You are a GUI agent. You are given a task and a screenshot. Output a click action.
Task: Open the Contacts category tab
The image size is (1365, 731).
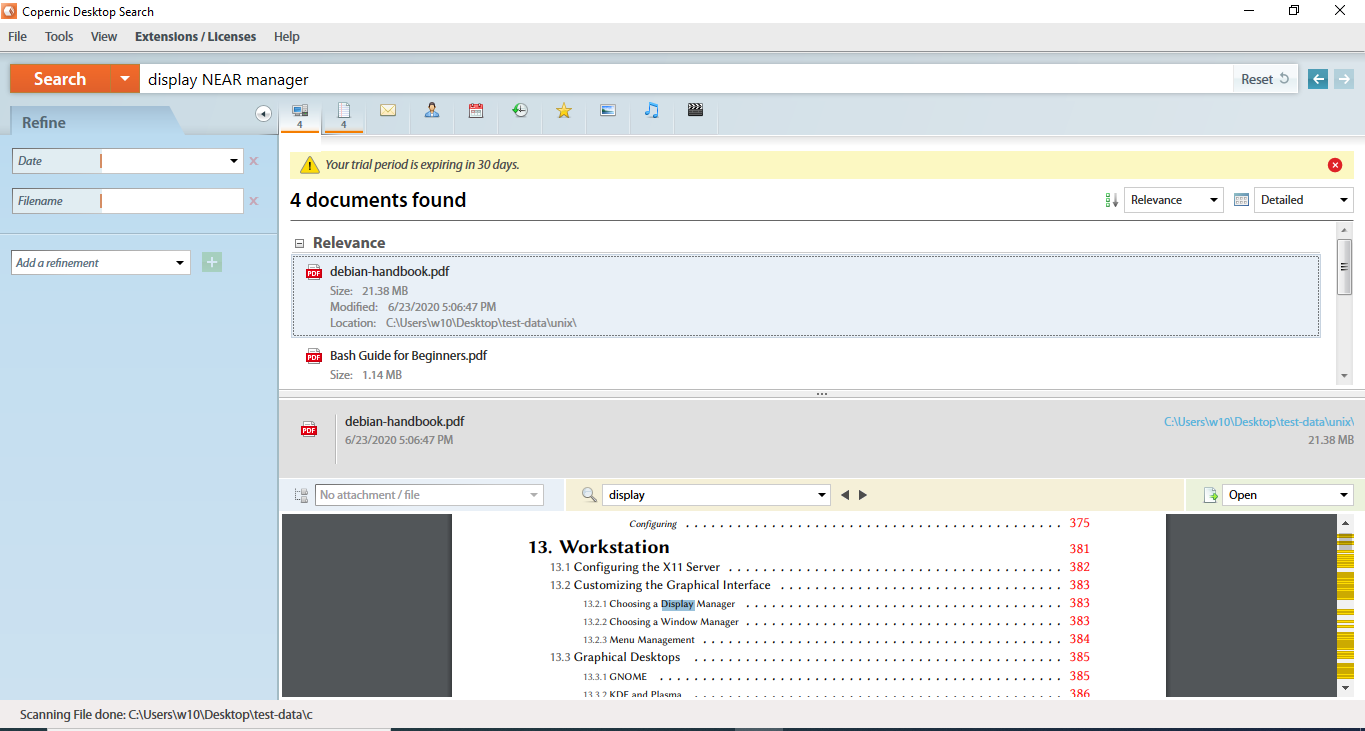coord(432,111)
